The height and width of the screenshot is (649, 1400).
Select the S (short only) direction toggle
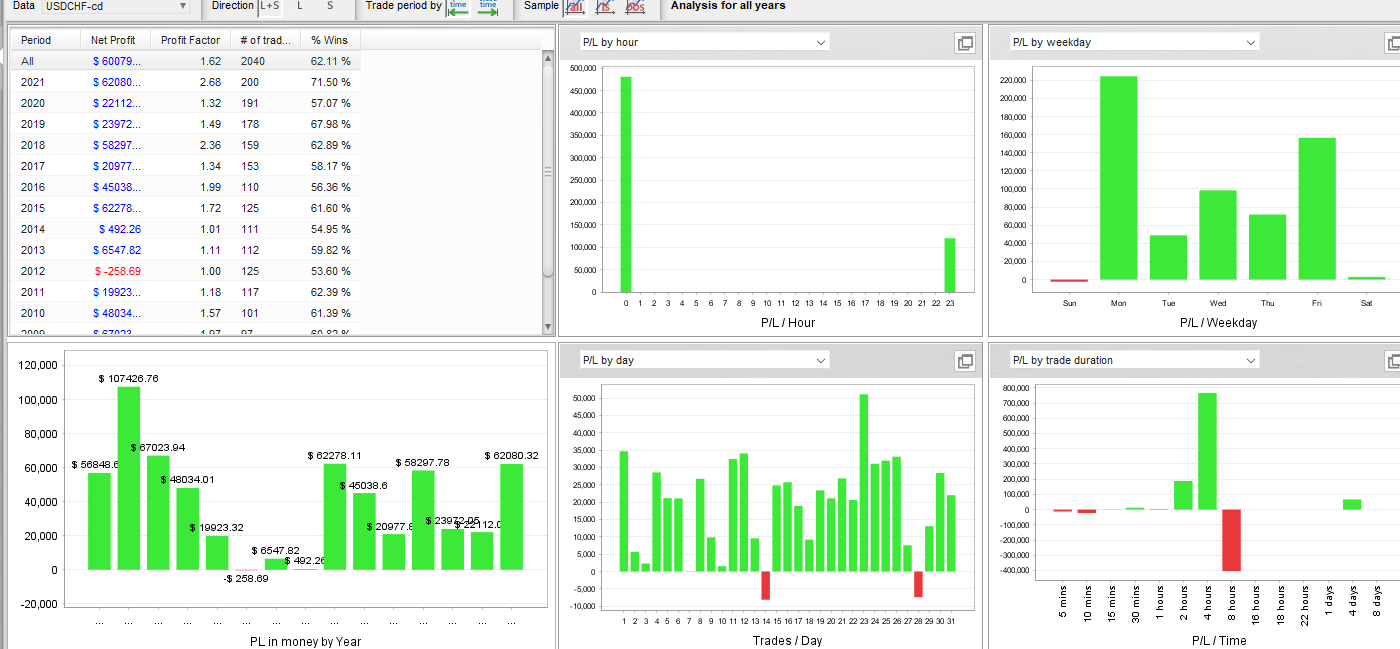point(330,6)
